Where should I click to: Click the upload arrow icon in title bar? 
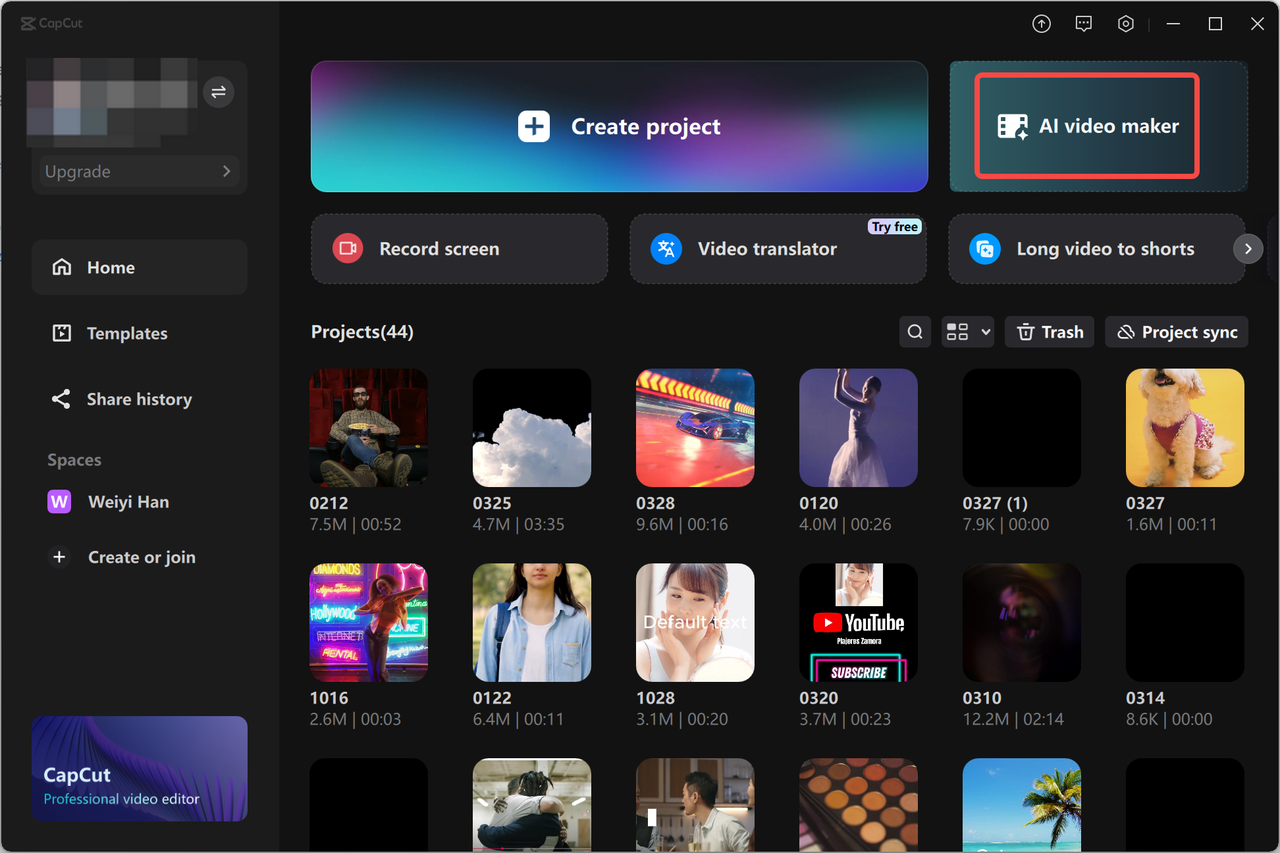(1041, 23)
